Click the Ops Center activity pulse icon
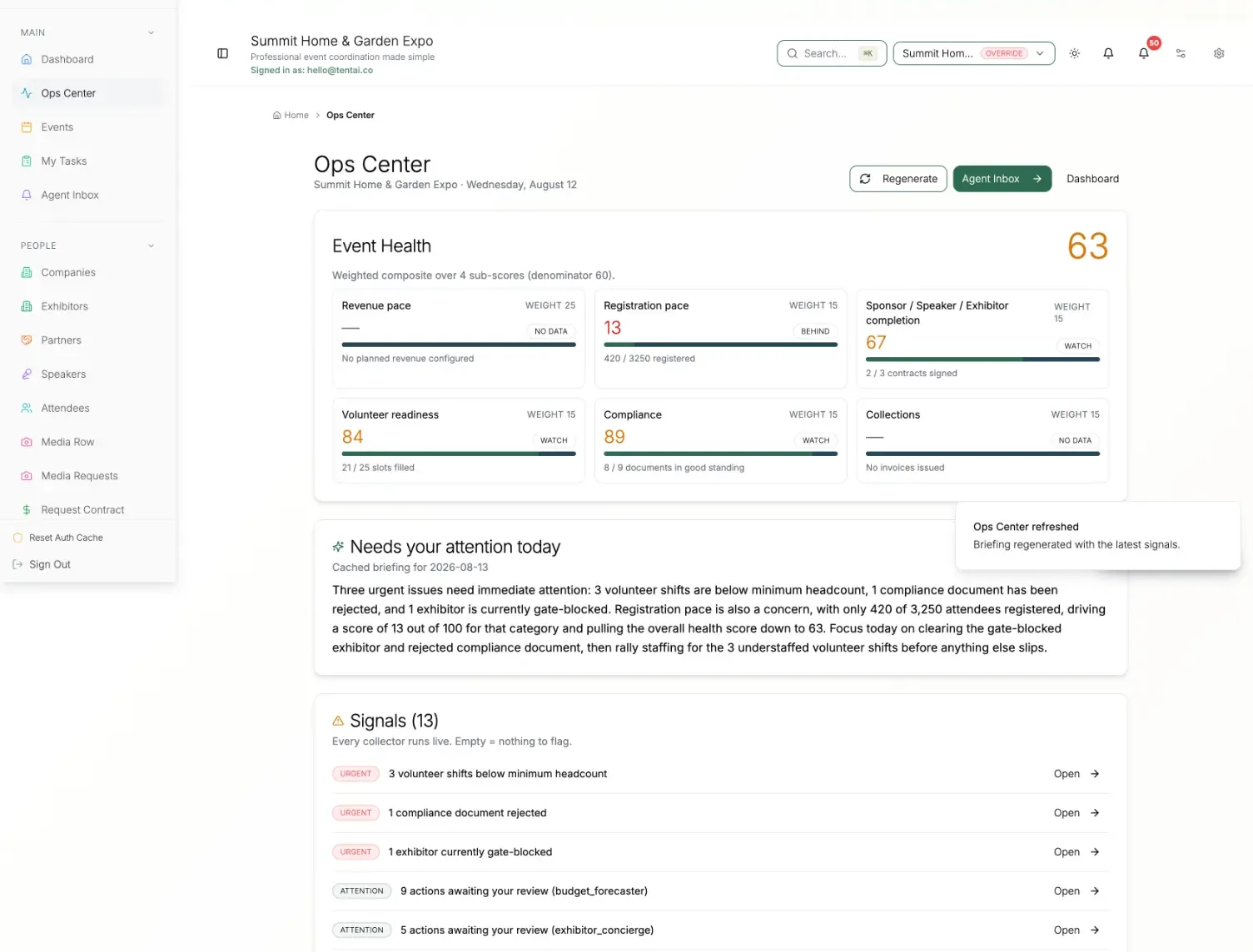Screen dimensions: 1253x952 pos(27,93)
